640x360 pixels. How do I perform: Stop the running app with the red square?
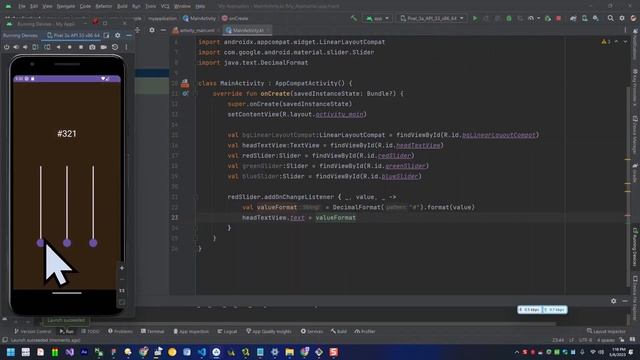point(558,18)
